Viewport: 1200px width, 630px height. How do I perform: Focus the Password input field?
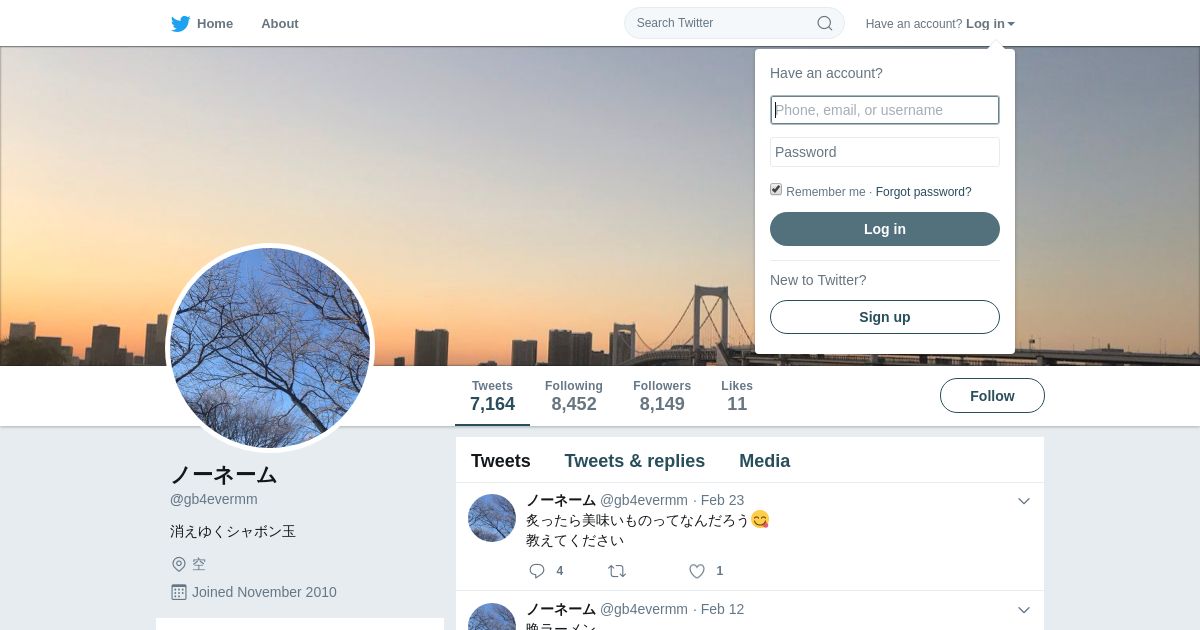[x=885, y=152]
